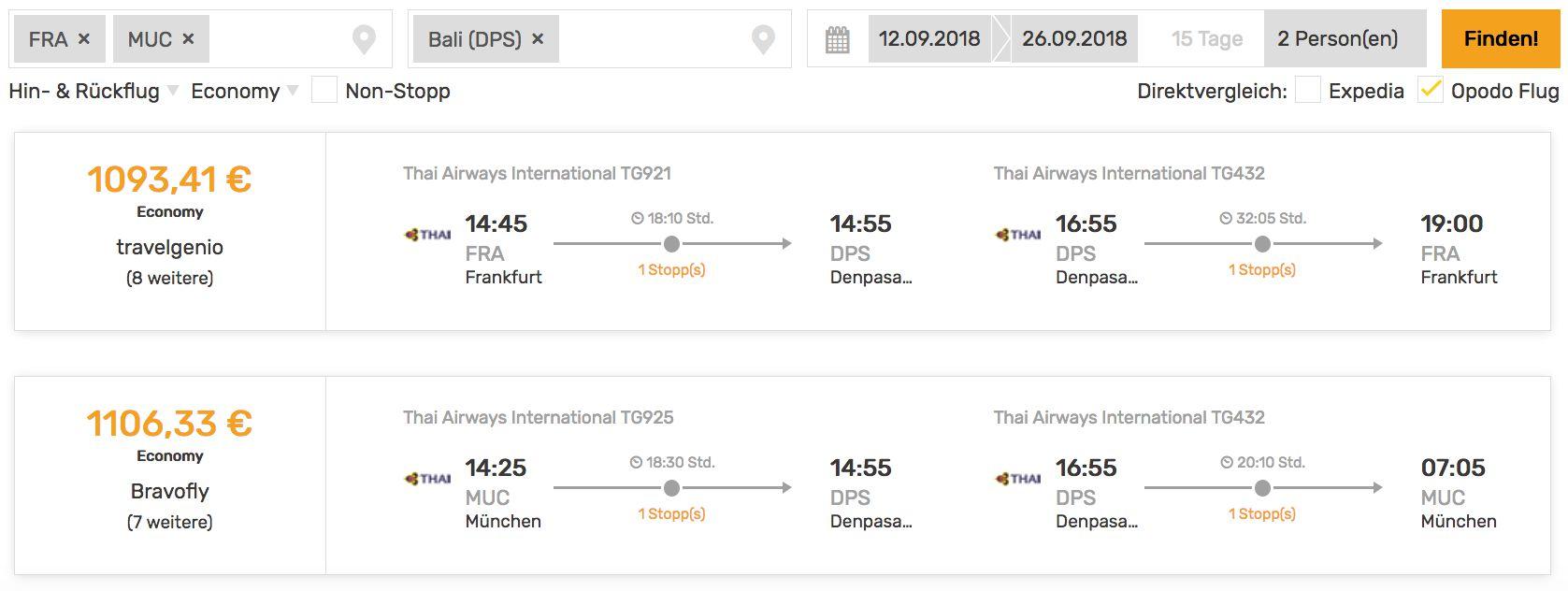Tick the Expedia comparison checkbox
1568x591 pixels.
[x=1308, y=91]
